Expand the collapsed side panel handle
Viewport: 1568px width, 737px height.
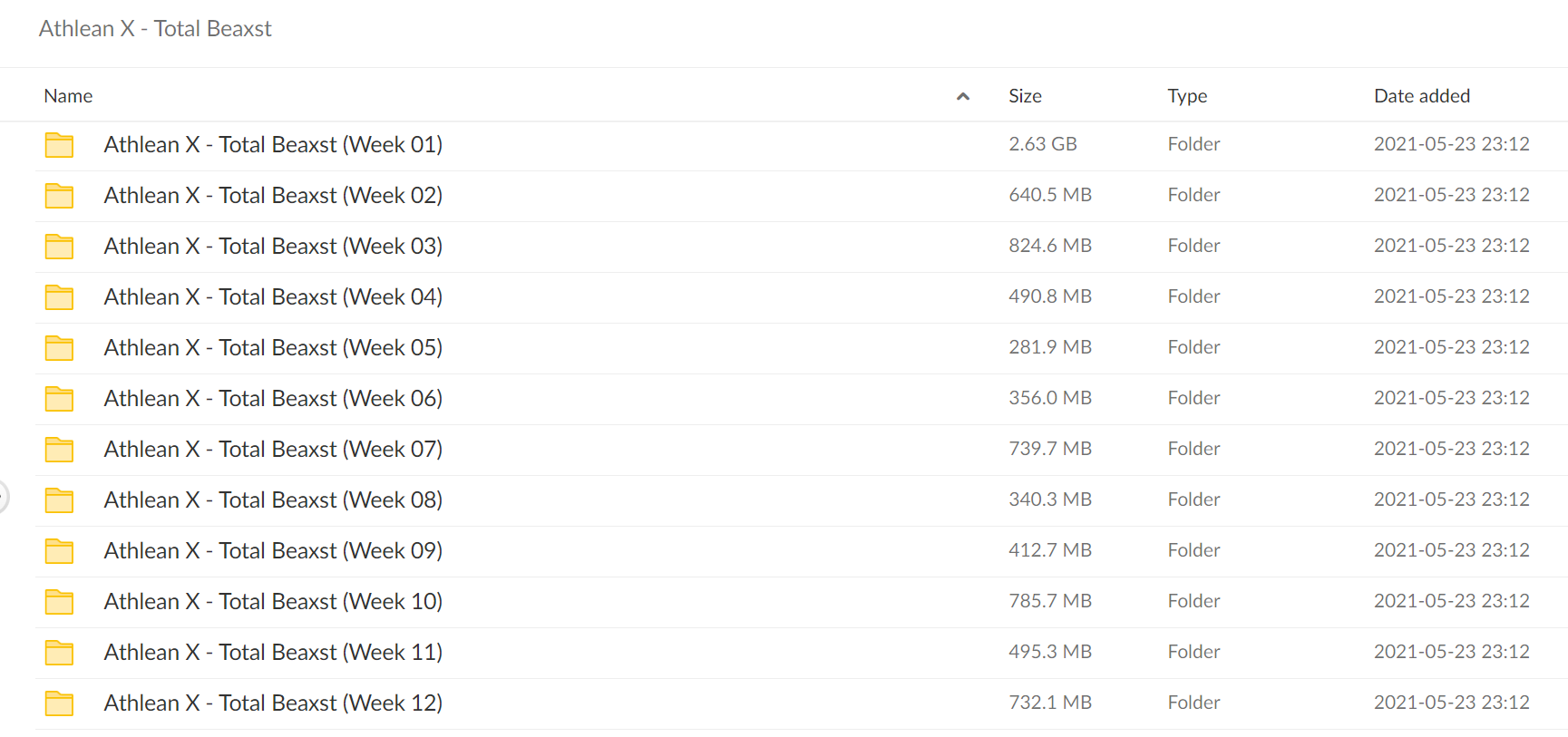pos(3,497)
